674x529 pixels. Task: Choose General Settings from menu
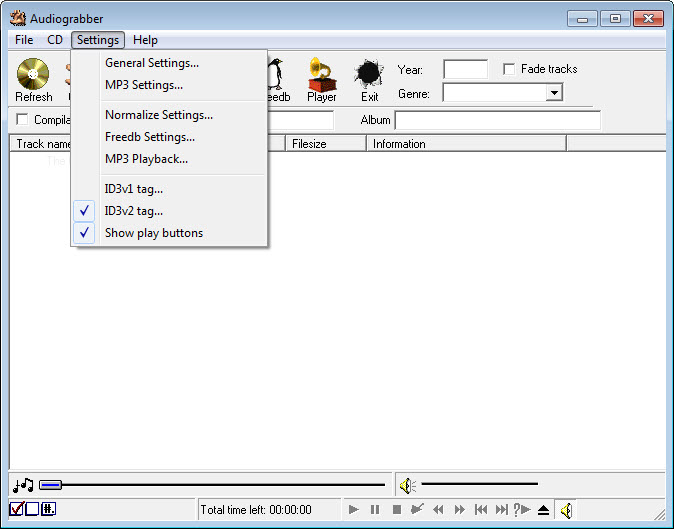(169, 63)
